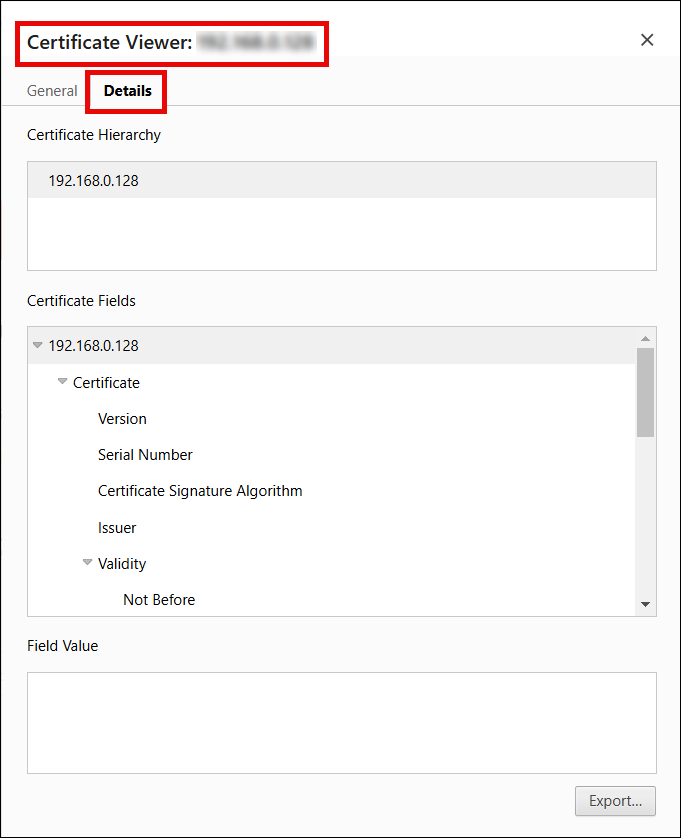Image resolution: width=681 pixels, height=838 pixels.
Task: Select the Validity field label
Action: pyautogui.click(x=122, y=564)
